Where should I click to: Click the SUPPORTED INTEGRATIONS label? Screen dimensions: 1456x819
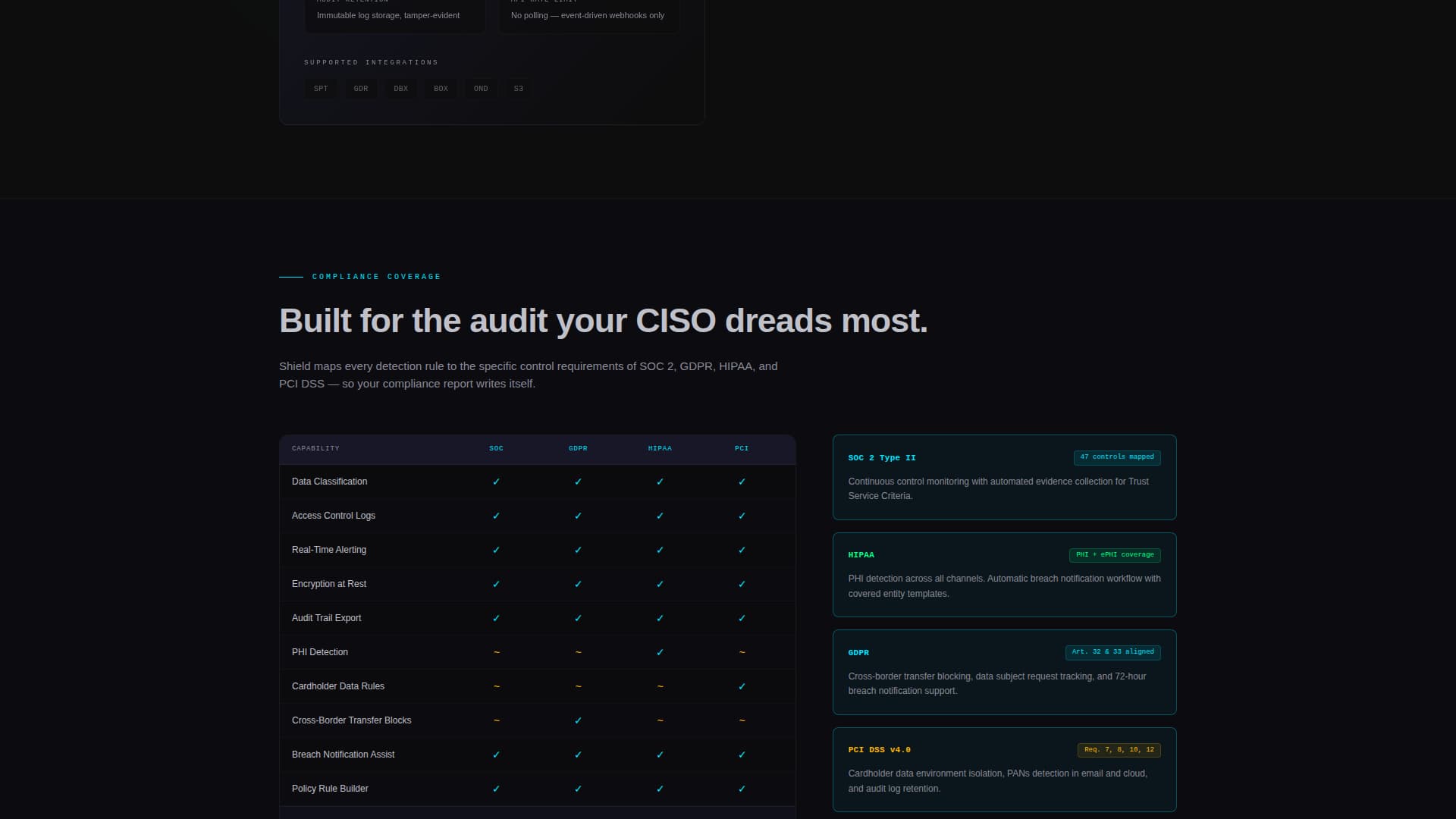click(x=371, y=62)
